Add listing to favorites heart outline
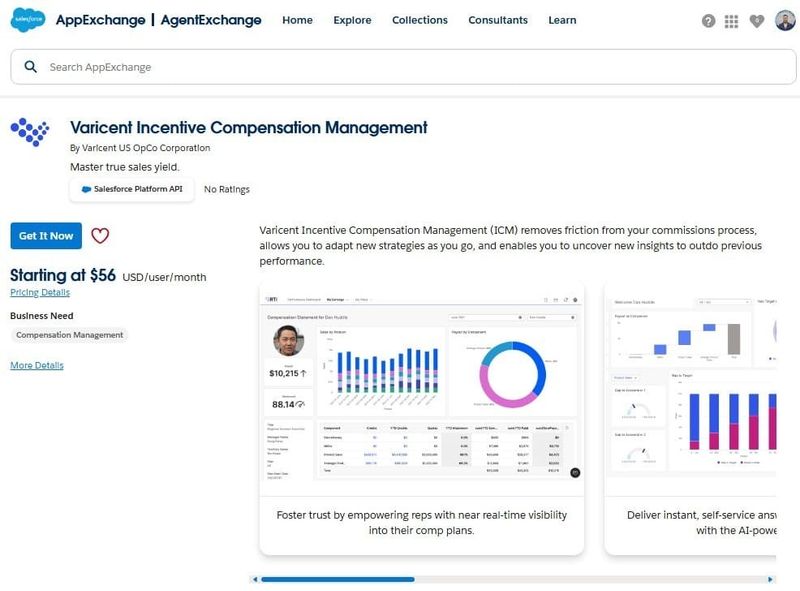Screen dimensions: 800x591 (x=100, y=236)
